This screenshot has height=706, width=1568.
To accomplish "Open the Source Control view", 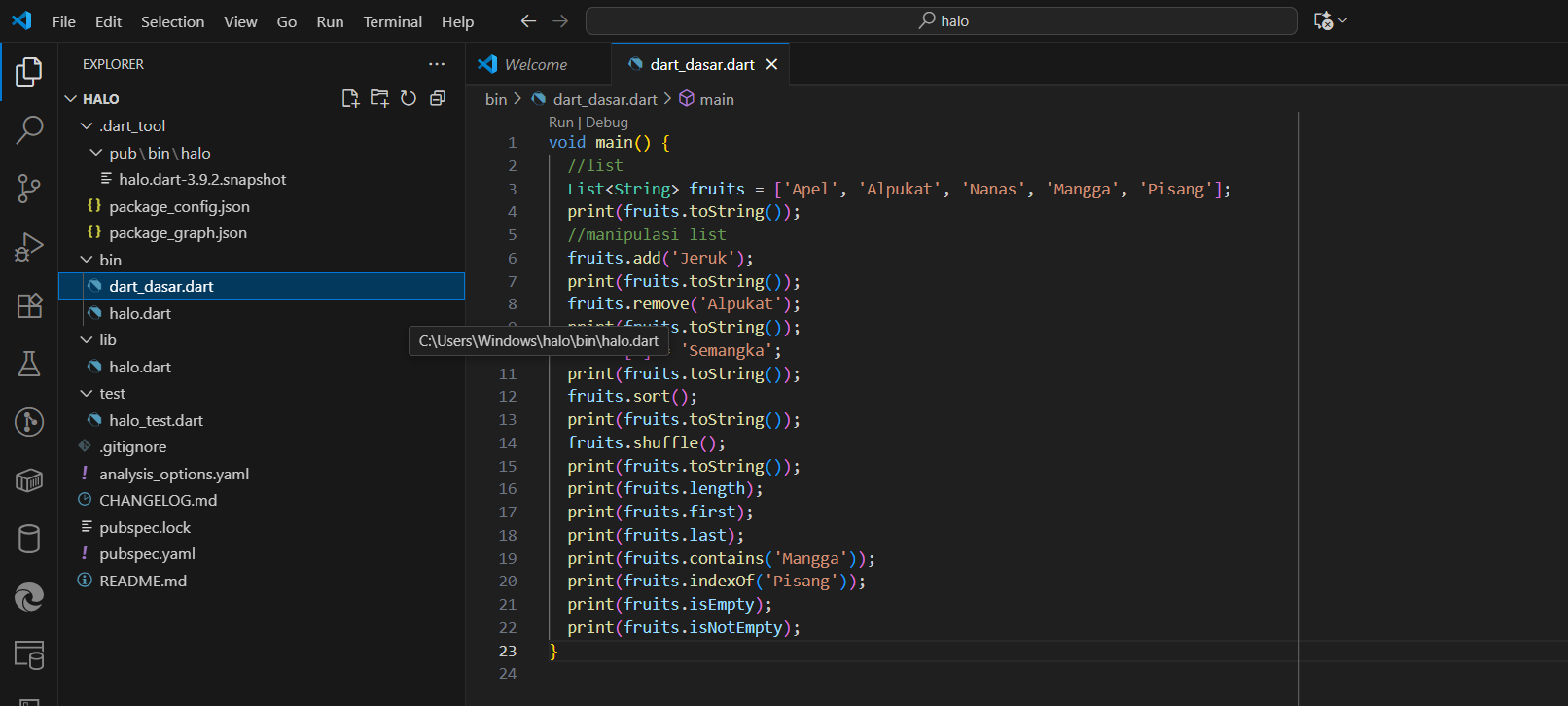I will 29,188.
